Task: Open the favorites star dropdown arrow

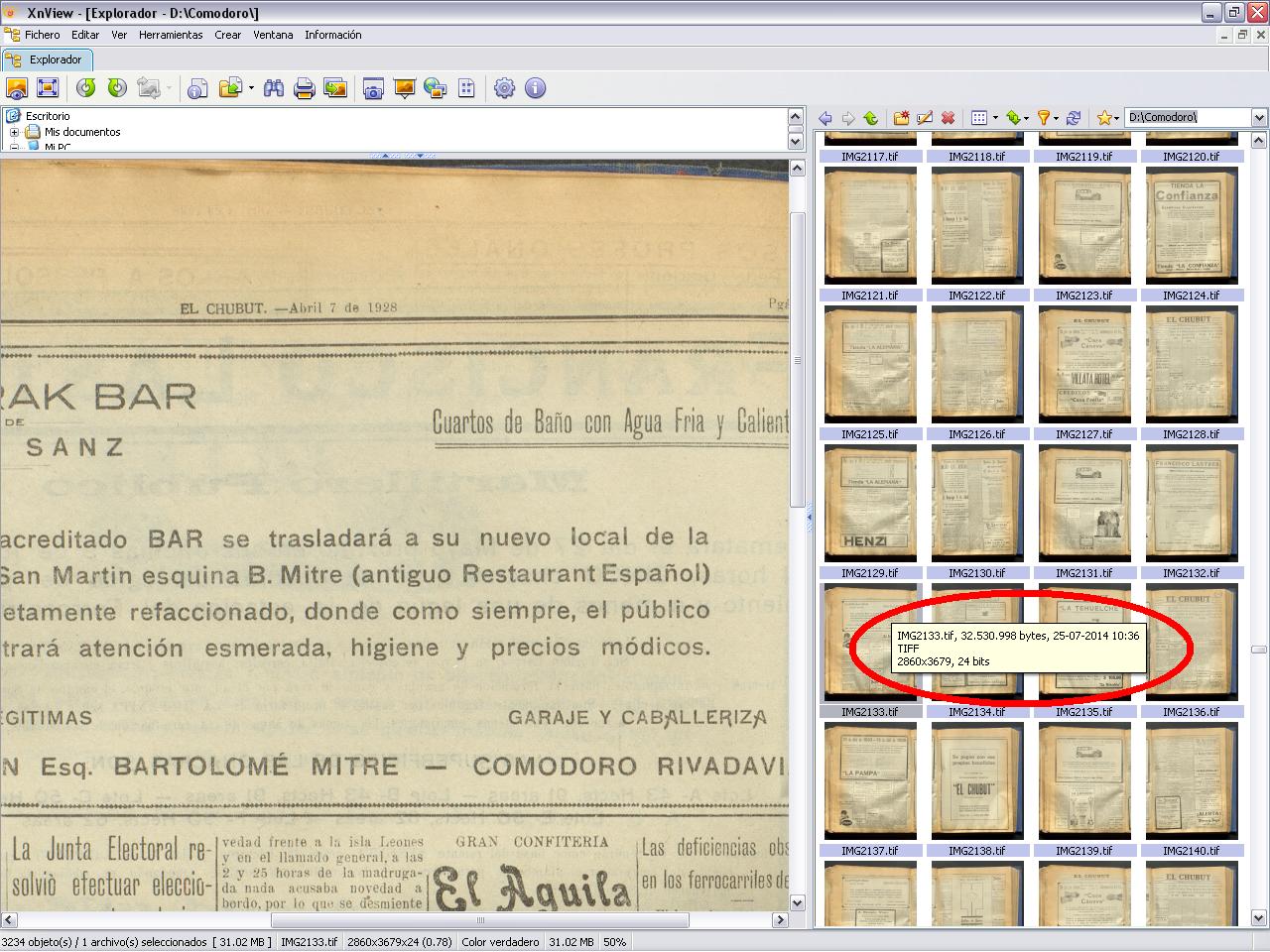Action: 1117,118
